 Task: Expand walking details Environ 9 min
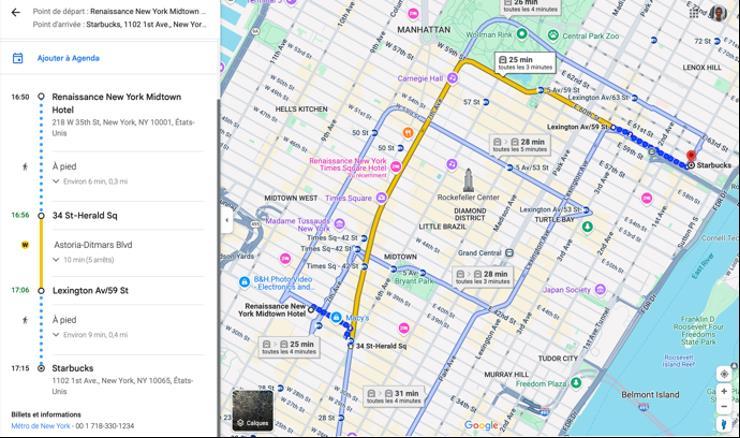90,335
